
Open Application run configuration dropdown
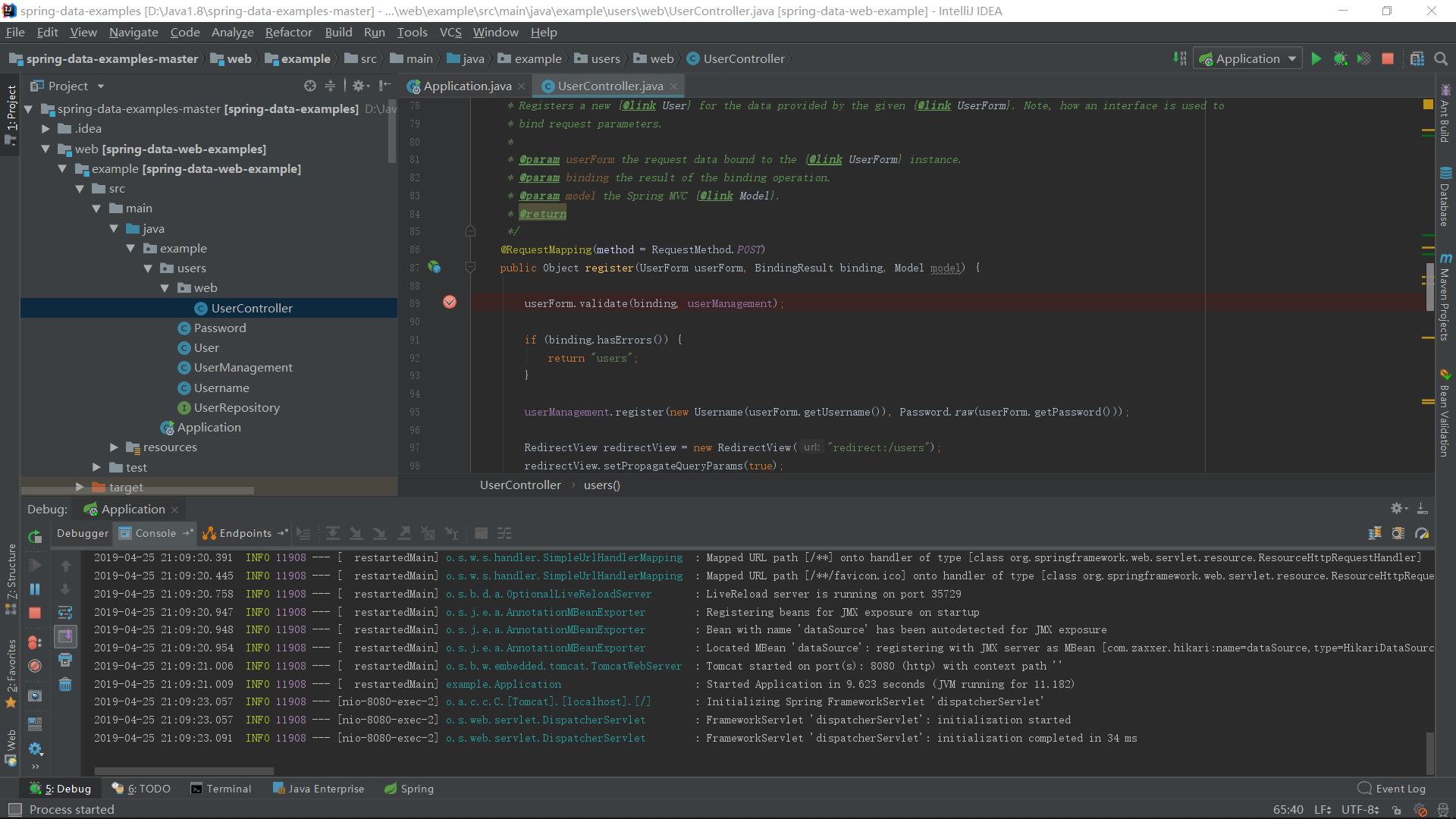pos(1248,59)
